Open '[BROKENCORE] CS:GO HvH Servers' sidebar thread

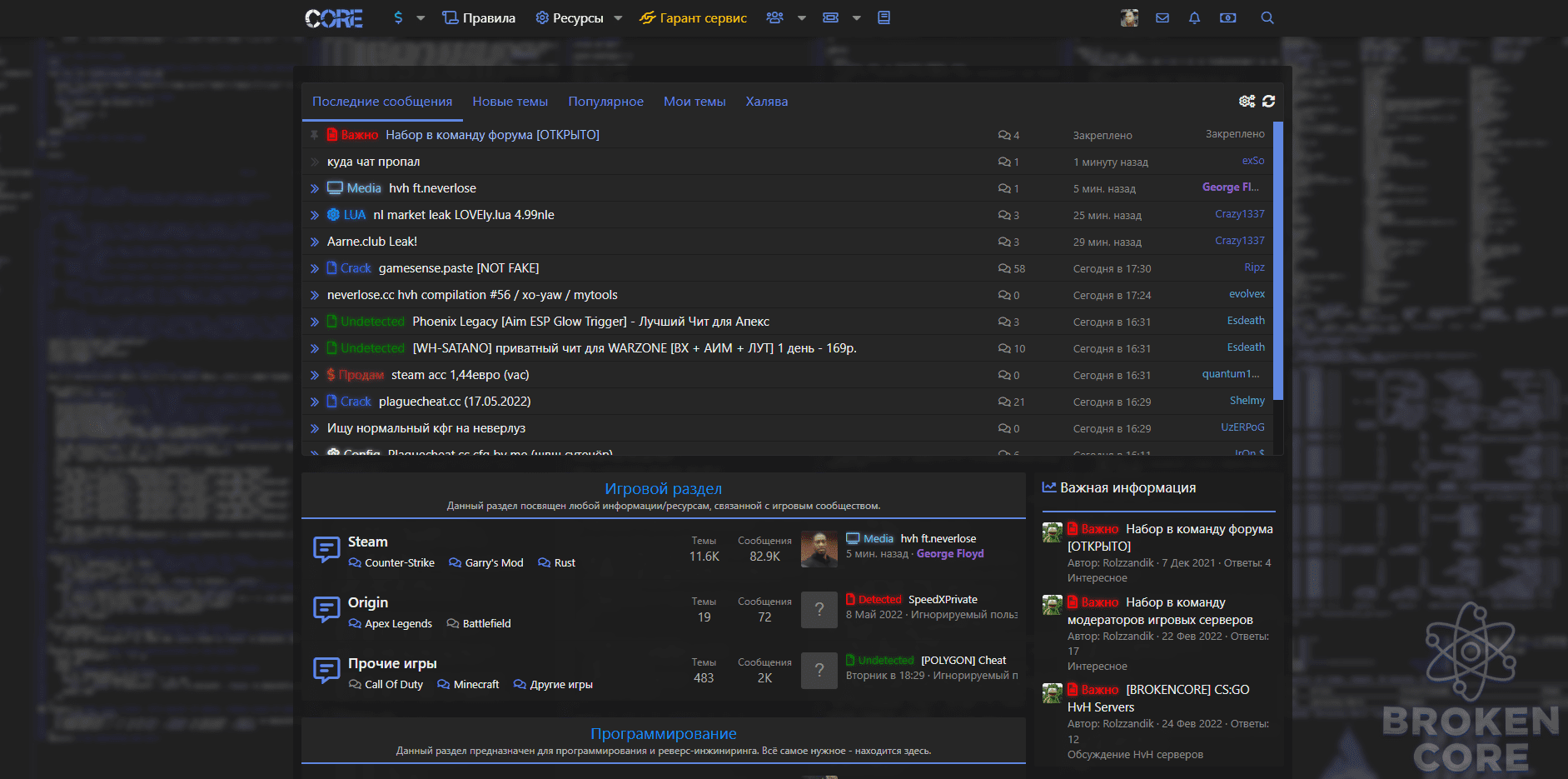[1158, 698]
